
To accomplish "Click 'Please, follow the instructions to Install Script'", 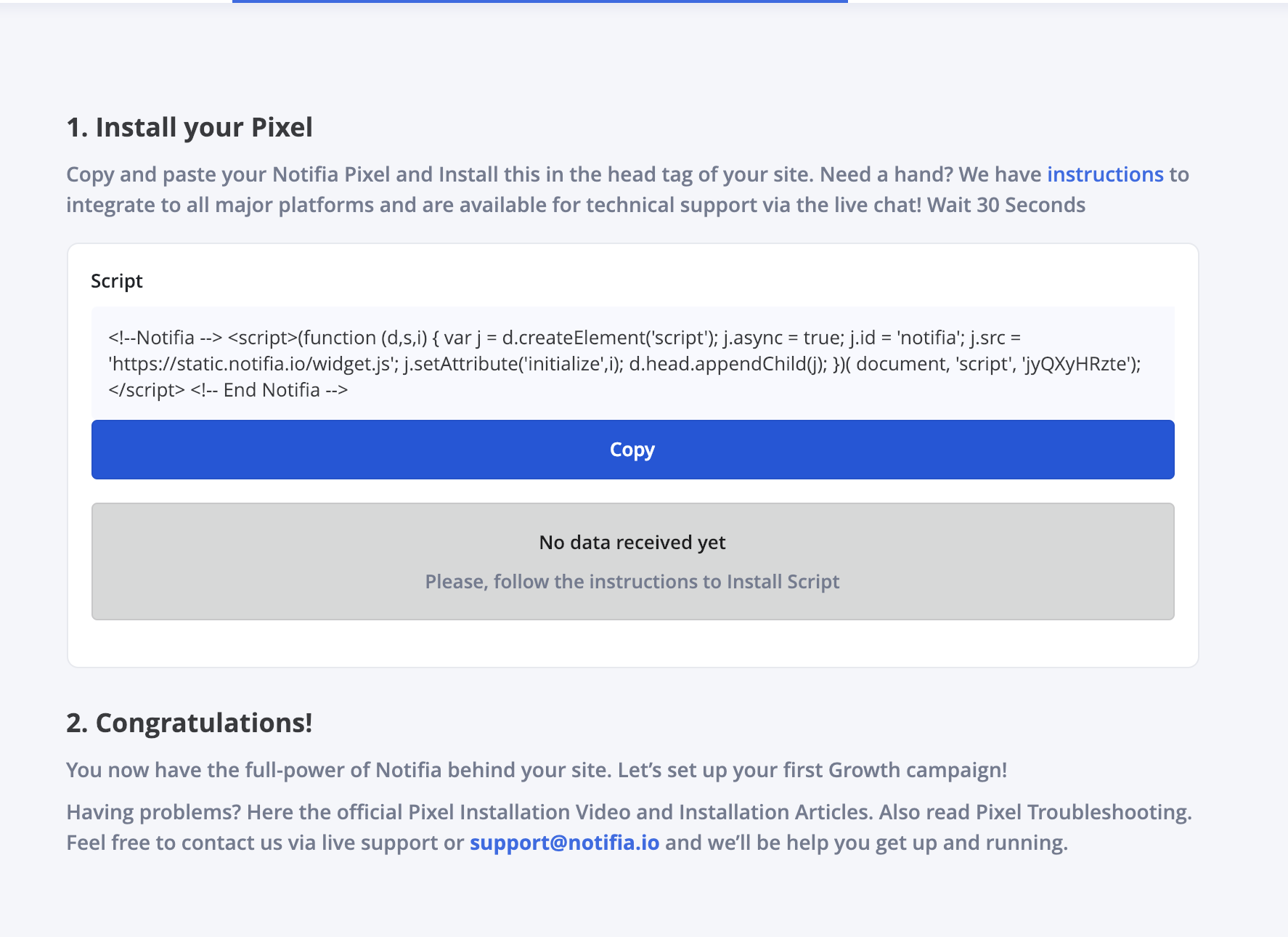I will click(x=632, y=582).
